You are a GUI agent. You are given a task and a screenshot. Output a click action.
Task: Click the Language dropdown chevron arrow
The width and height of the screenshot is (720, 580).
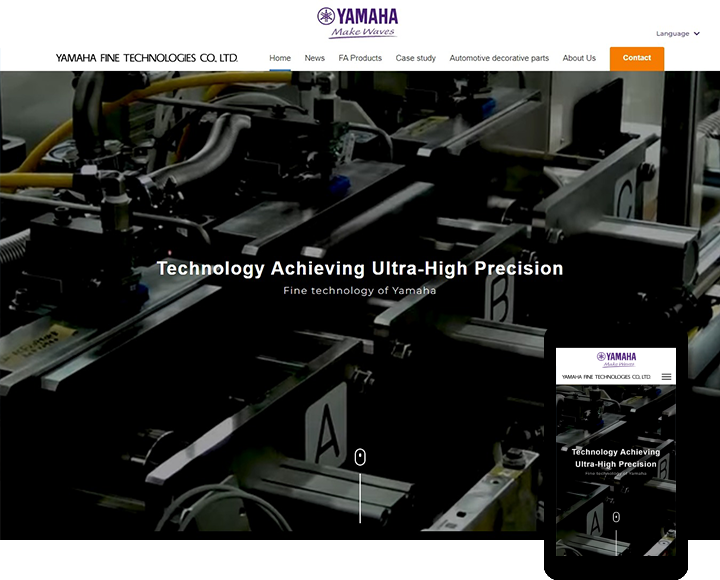697,34
